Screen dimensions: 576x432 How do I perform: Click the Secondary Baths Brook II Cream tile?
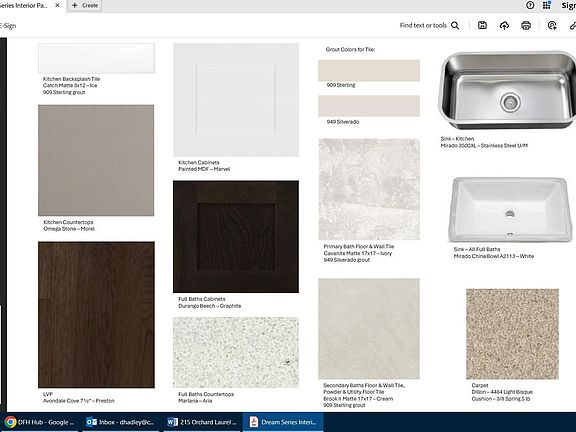[369, 329]
